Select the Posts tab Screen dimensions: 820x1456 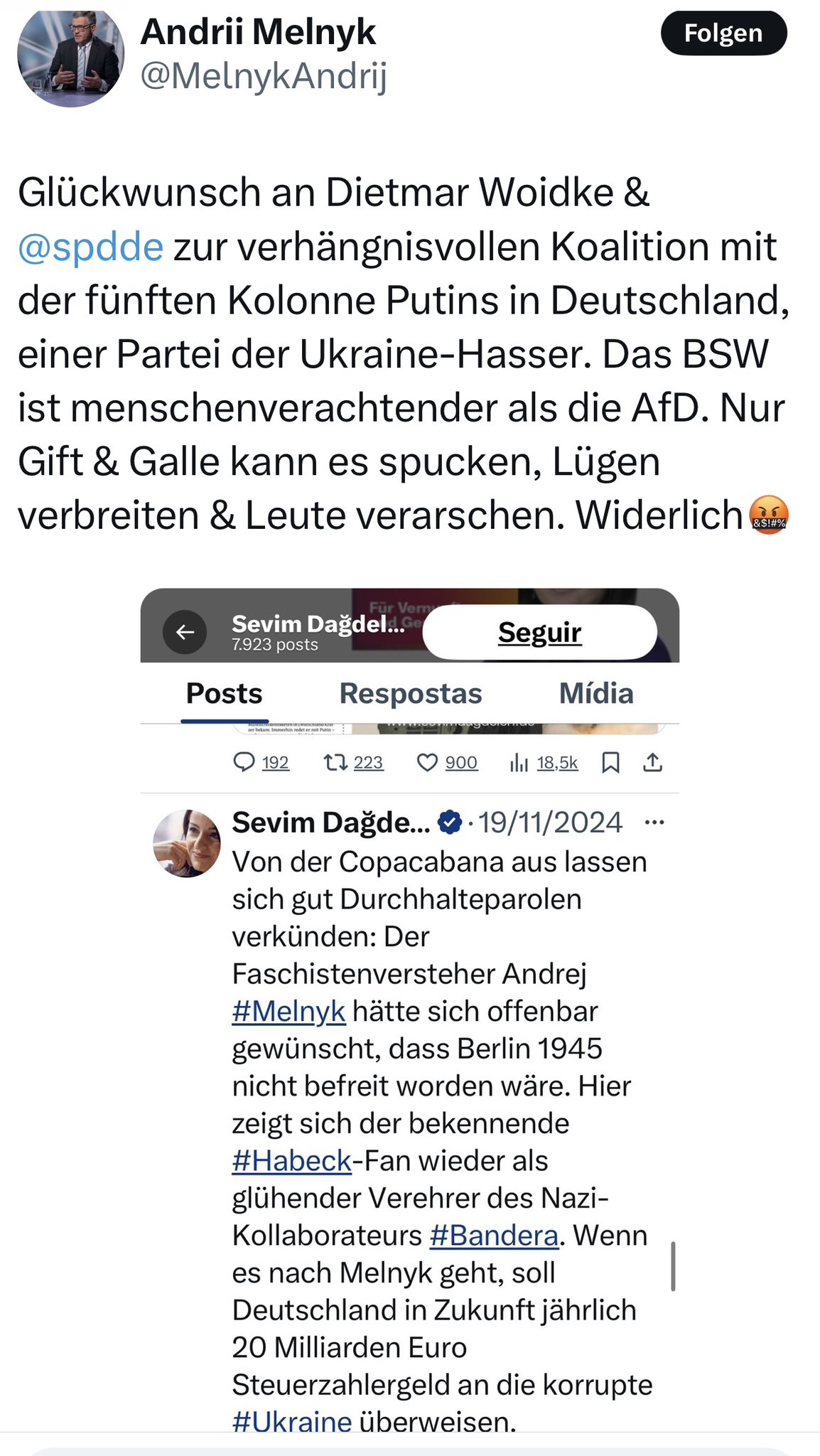224,693
